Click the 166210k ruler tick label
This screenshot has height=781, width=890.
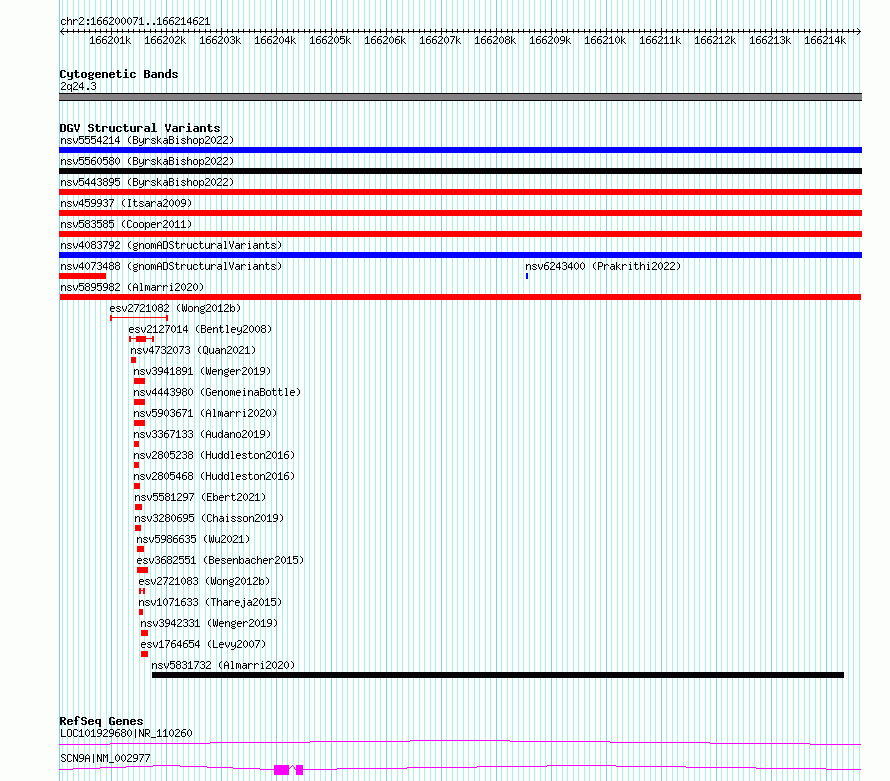(605, 40)
